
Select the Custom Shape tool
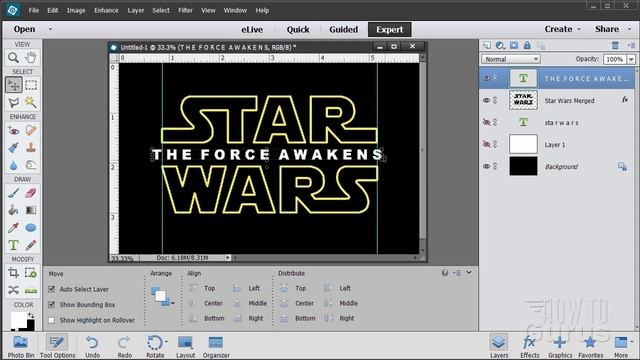click(31, 228)
